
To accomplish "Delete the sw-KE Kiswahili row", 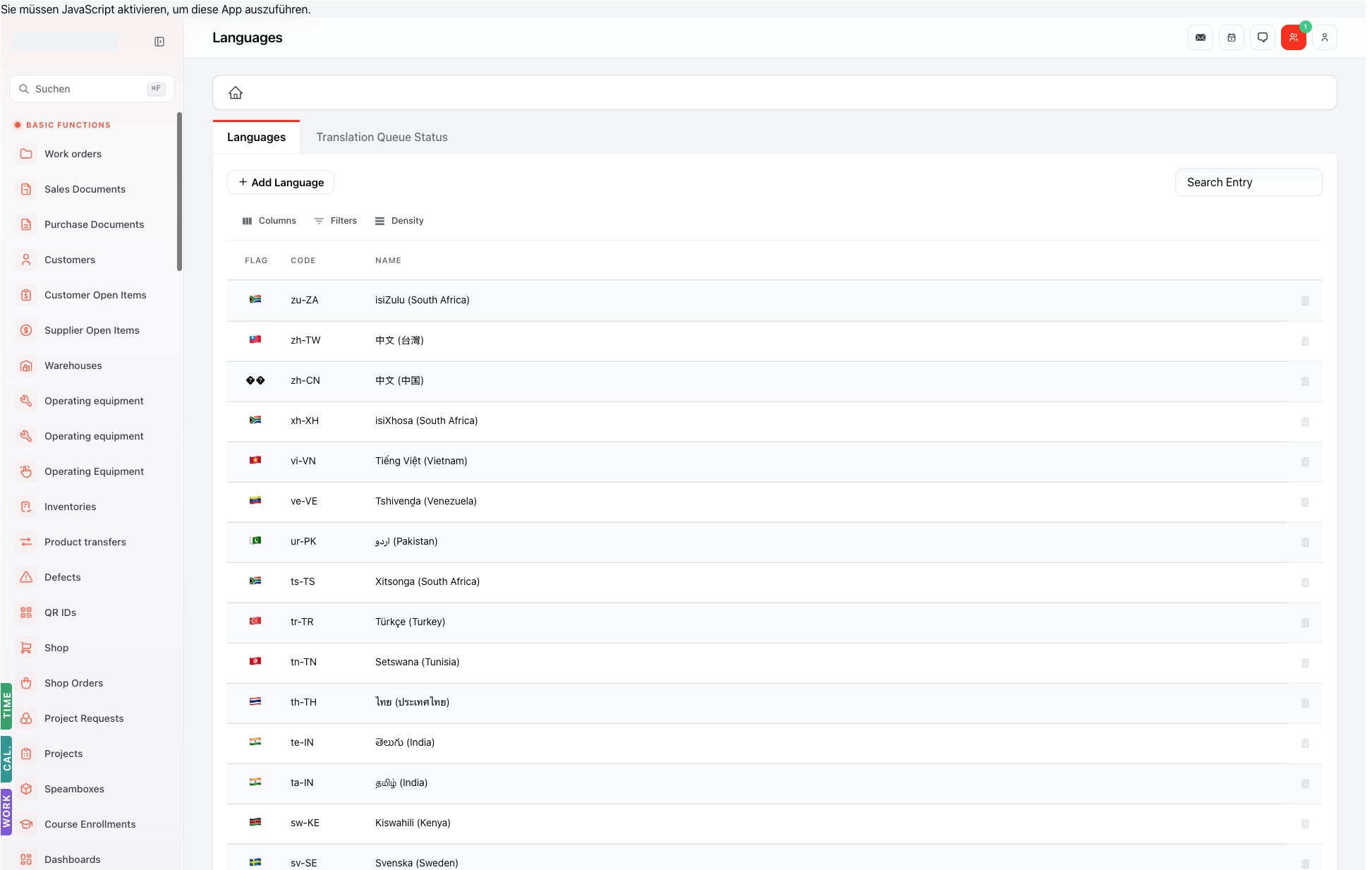I will (x=1305, y=823).
